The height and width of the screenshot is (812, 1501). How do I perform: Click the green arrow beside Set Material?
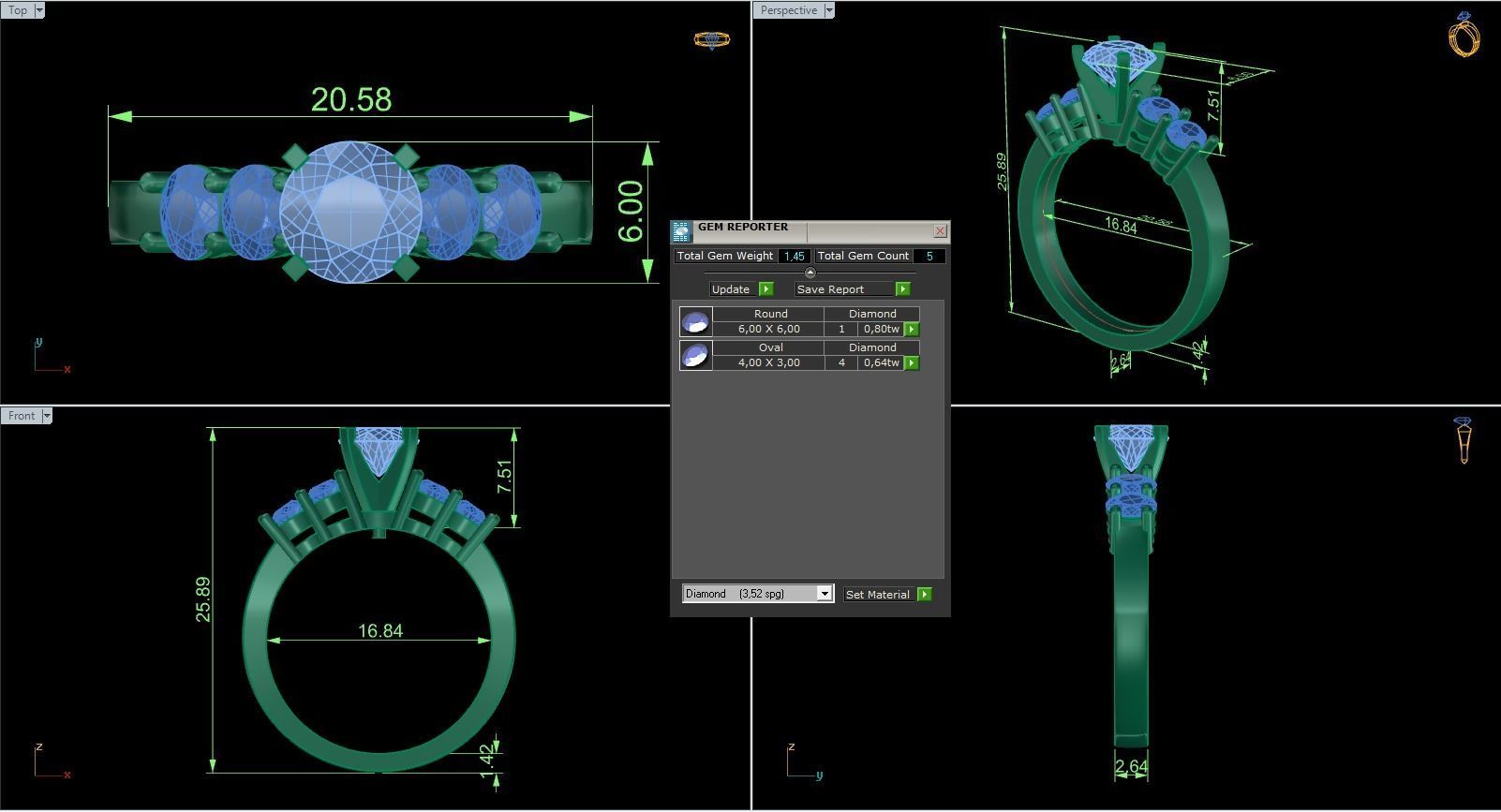(x=925, y=595)
